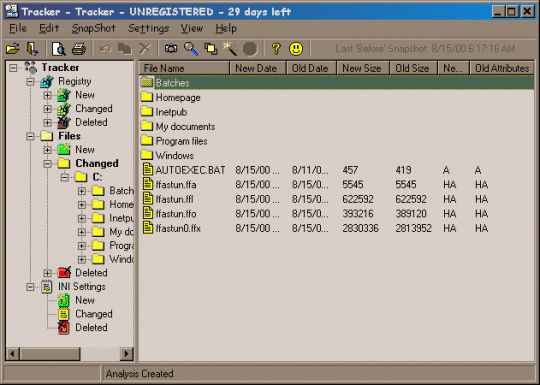Click the tree horizontal scrollbar thumb
This screenshot has height=385, width=540.
coord(50,354)
